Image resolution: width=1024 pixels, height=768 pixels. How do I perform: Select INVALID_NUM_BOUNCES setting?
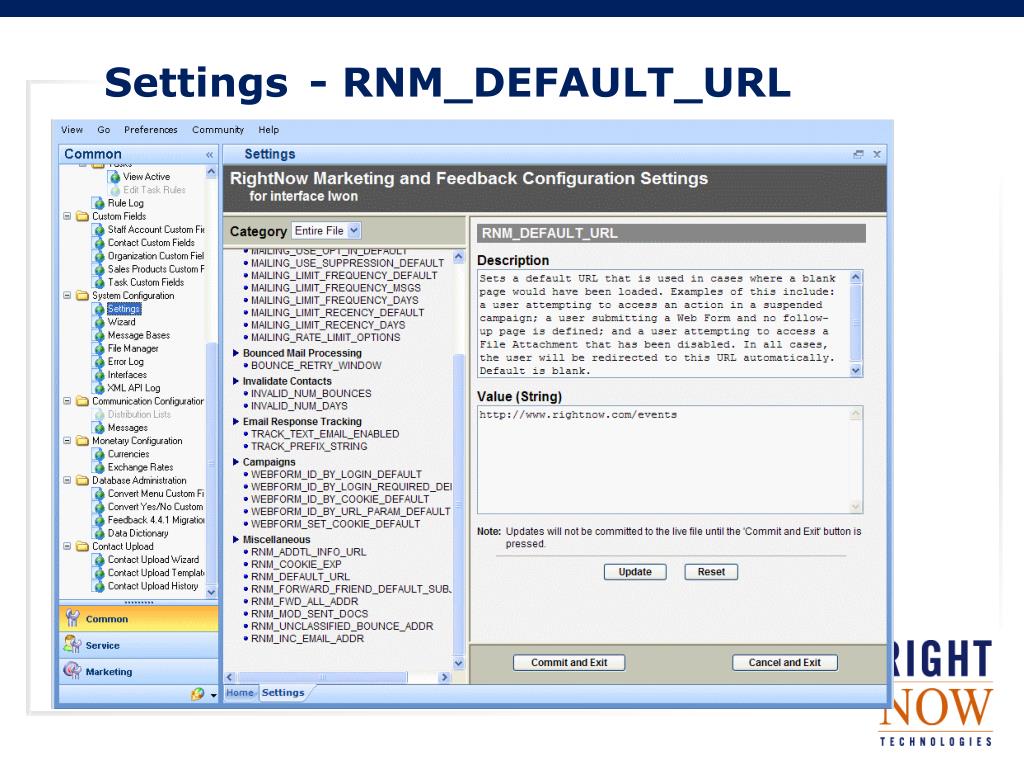[x=311, y=394]
